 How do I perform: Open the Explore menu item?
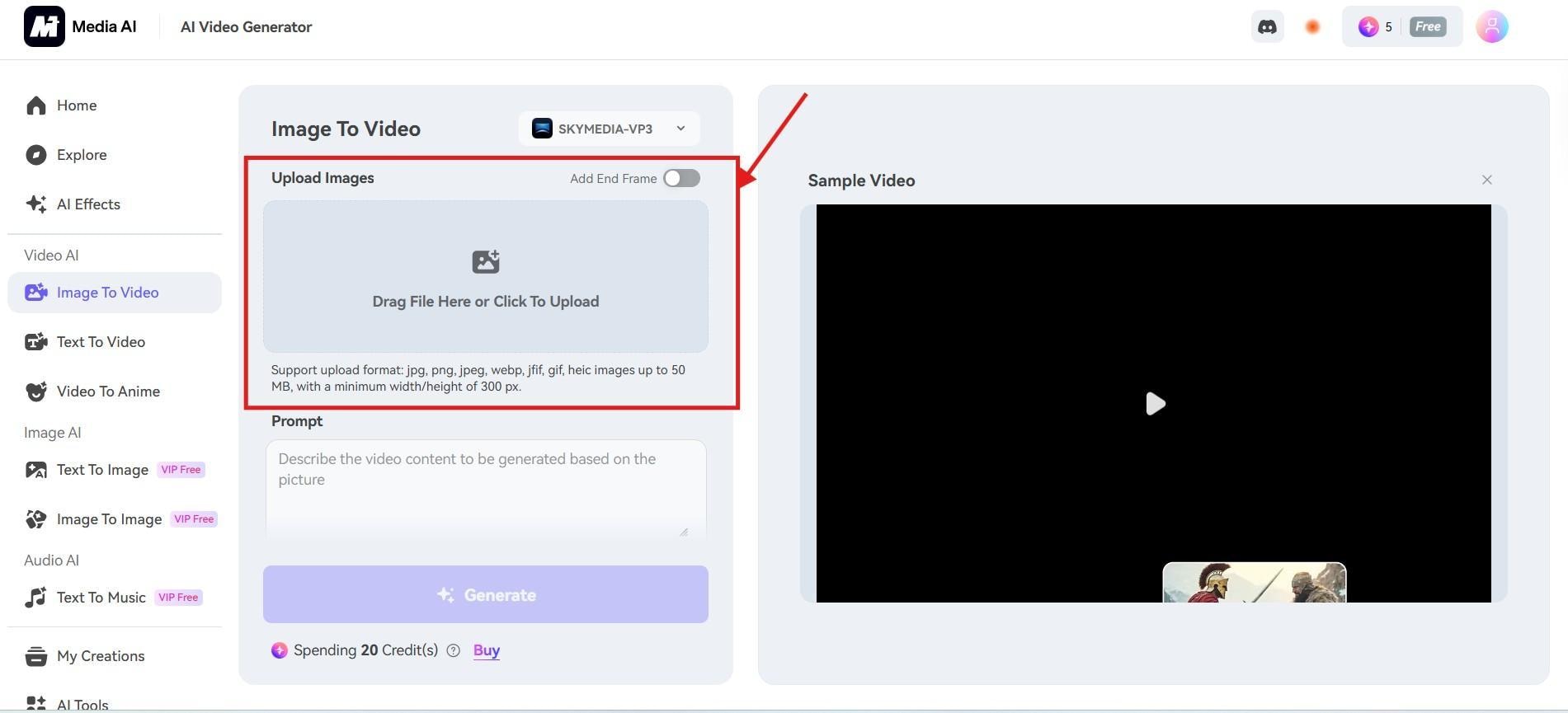coord(115,155)
